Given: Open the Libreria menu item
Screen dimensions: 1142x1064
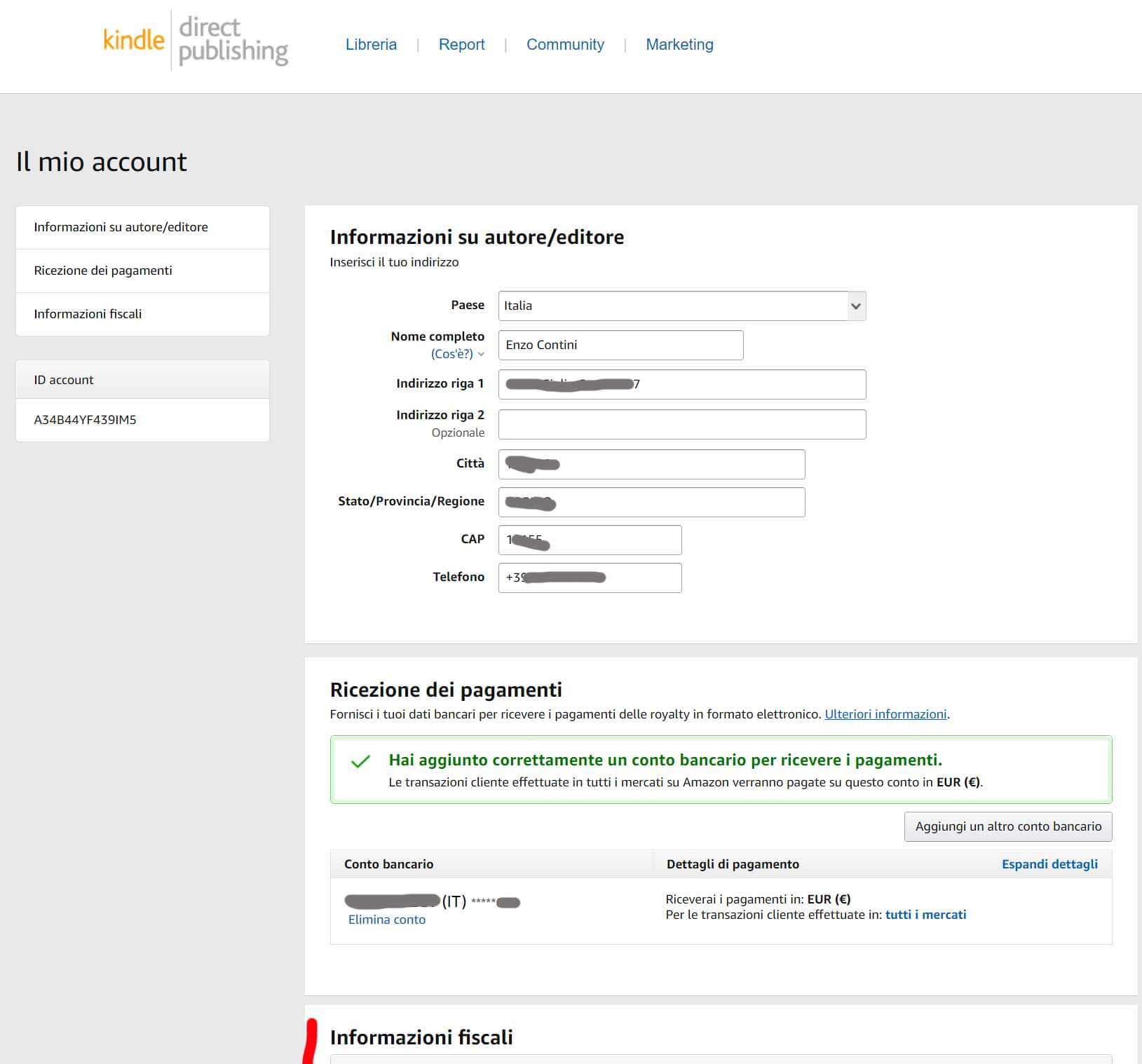Looking at the screenshot, I should click(x=371, y=44).
